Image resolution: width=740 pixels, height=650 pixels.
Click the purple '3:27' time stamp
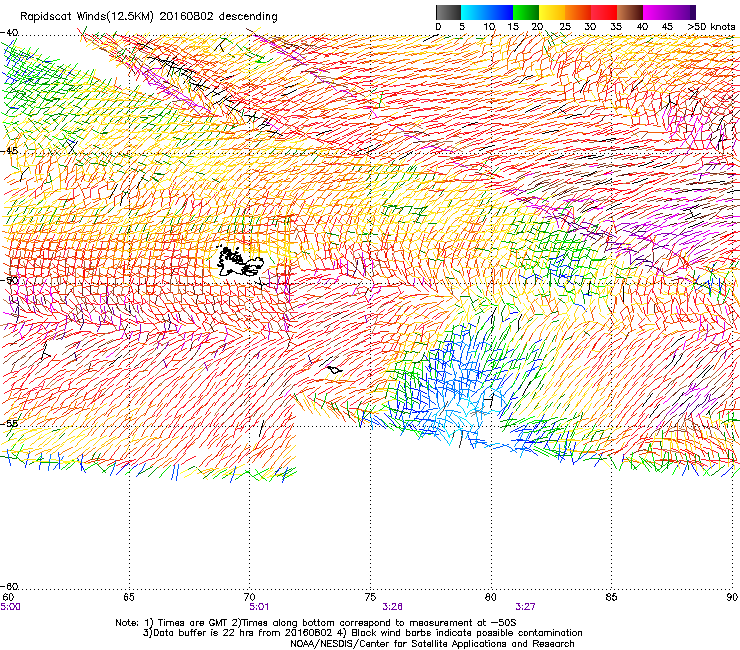click(525, 607)
